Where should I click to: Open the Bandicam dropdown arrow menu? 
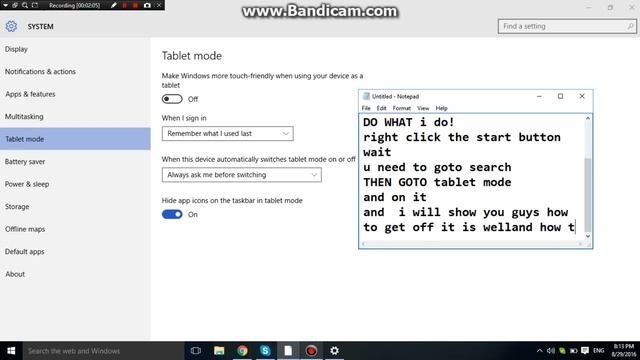pos(6,5)
